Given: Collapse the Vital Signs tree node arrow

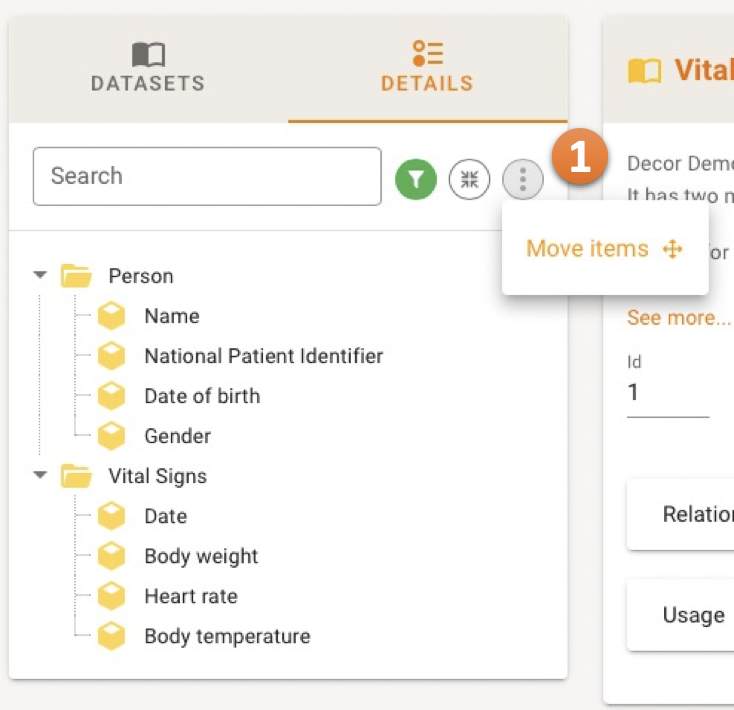Looking at the screenshot, I should pos(40,475).
